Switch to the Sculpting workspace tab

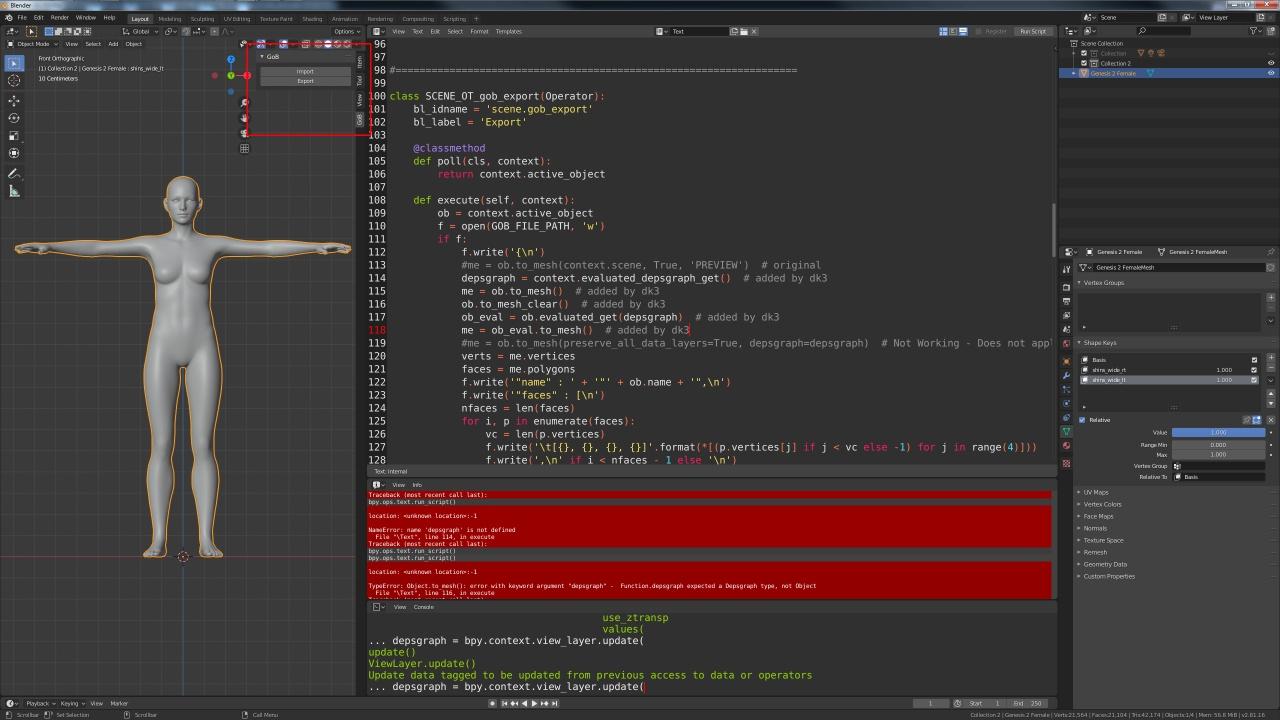pyautogui.click(x=202, y=18)
